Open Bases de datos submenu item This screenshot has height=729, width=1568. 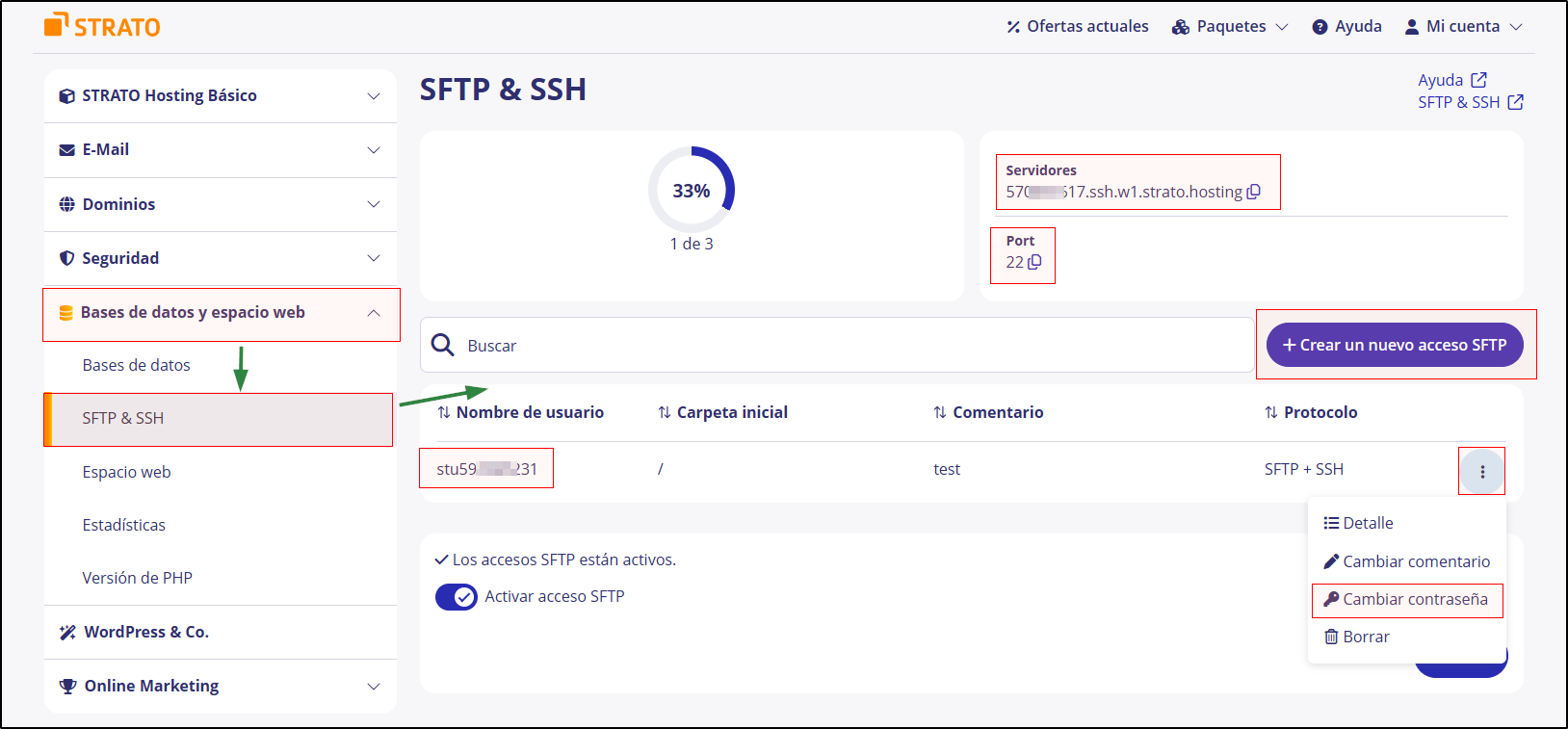(x=137, y=365)
